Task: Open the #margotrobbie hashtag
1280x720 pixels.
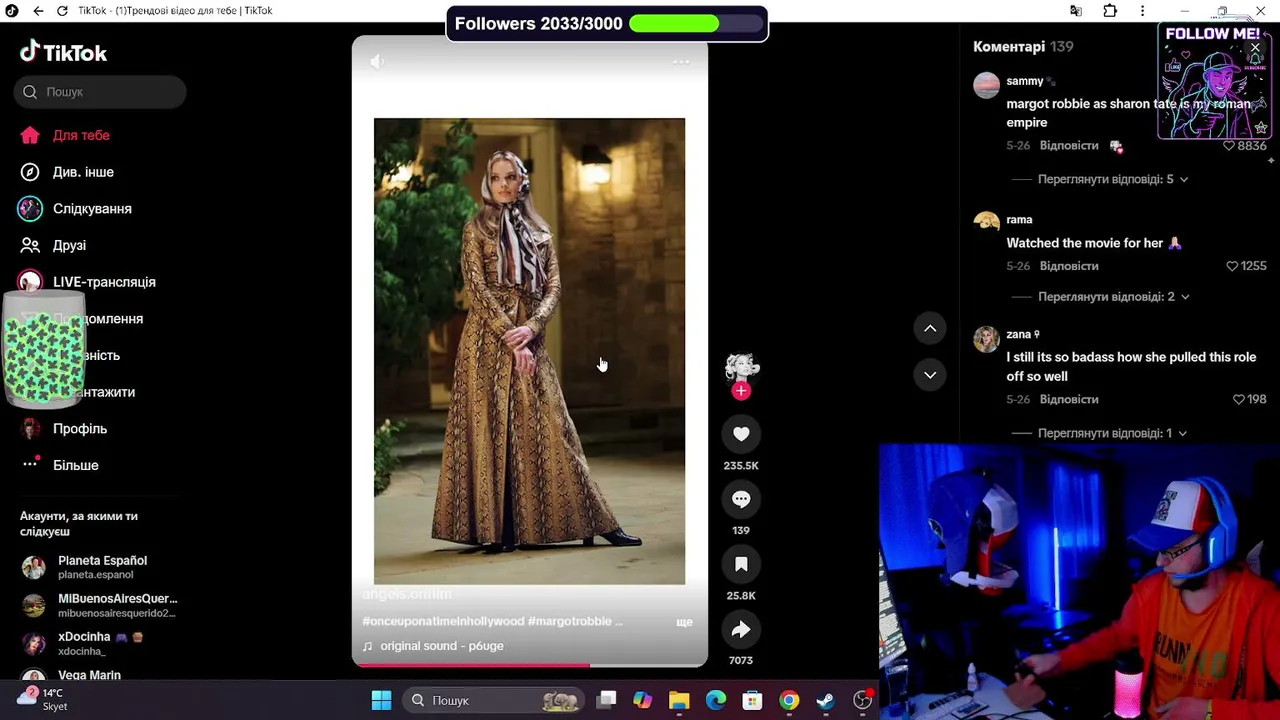Action: (570, 622)
